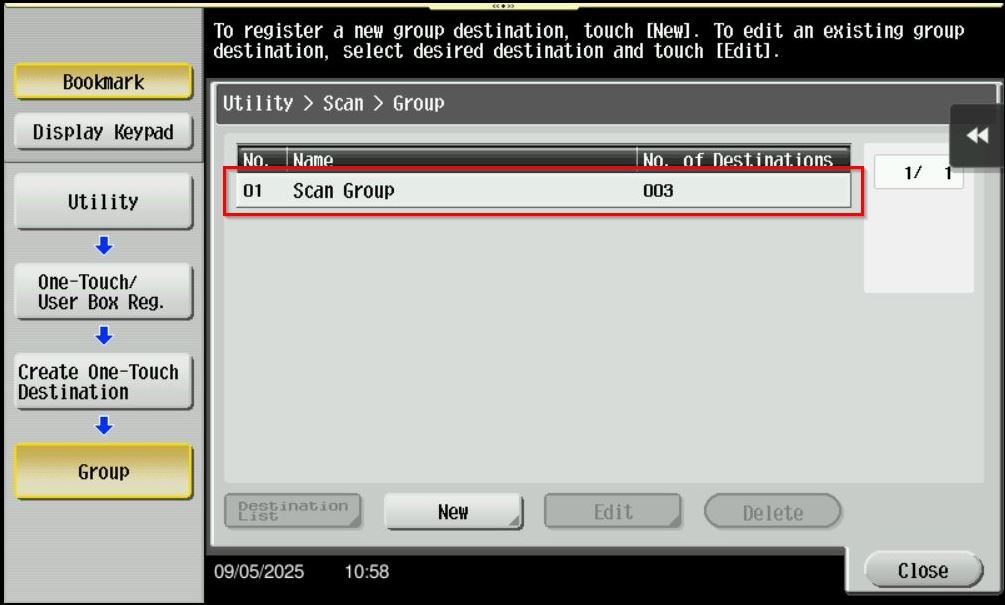The height and width of the screenshot is (605, 1005).
Task: Click the small handle at top center
Action: tap(502, 5)
